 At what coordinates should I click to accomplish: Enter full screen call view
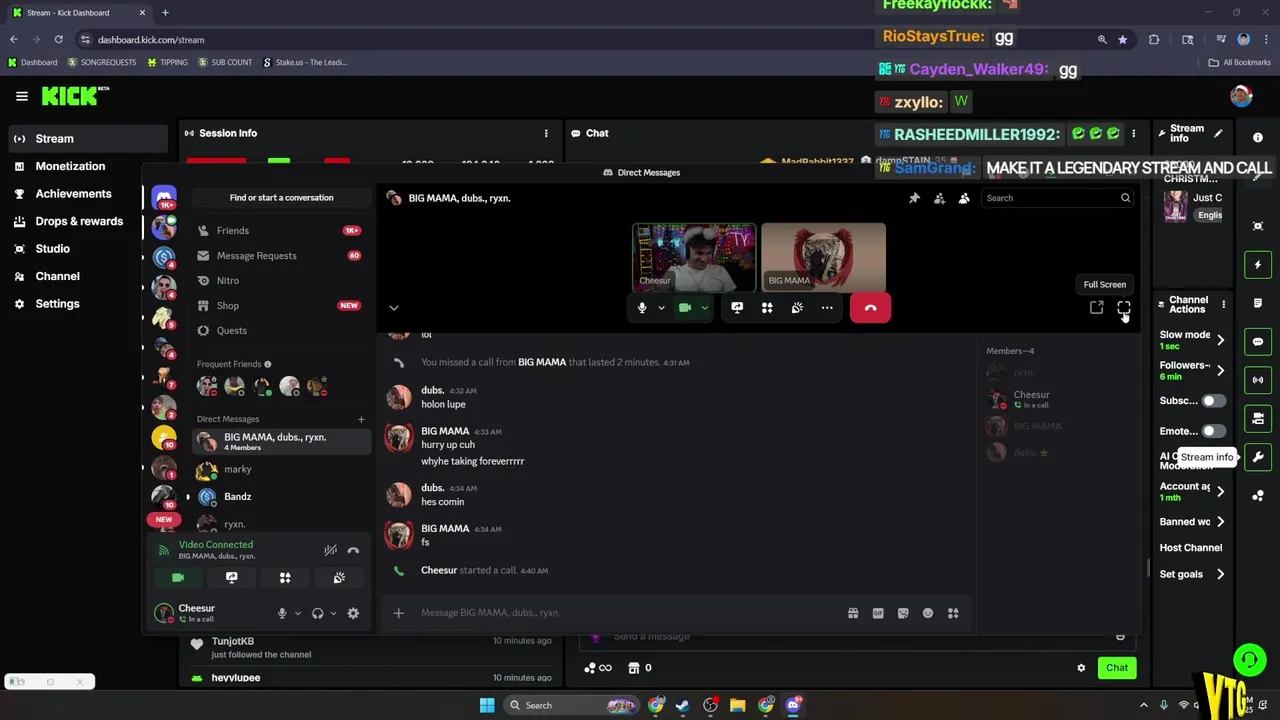tap(1124, 308)
